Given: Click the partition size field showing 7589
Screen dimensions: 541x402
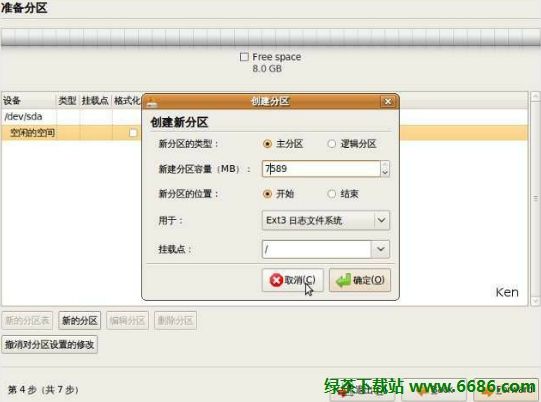Looking at the screenshot, I should pos(321,169).
